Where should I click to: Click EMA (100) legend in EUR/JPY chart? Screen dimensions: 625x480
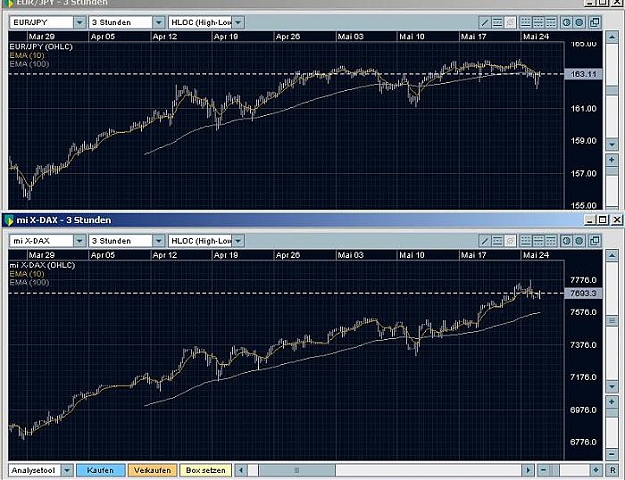[29, 64]
